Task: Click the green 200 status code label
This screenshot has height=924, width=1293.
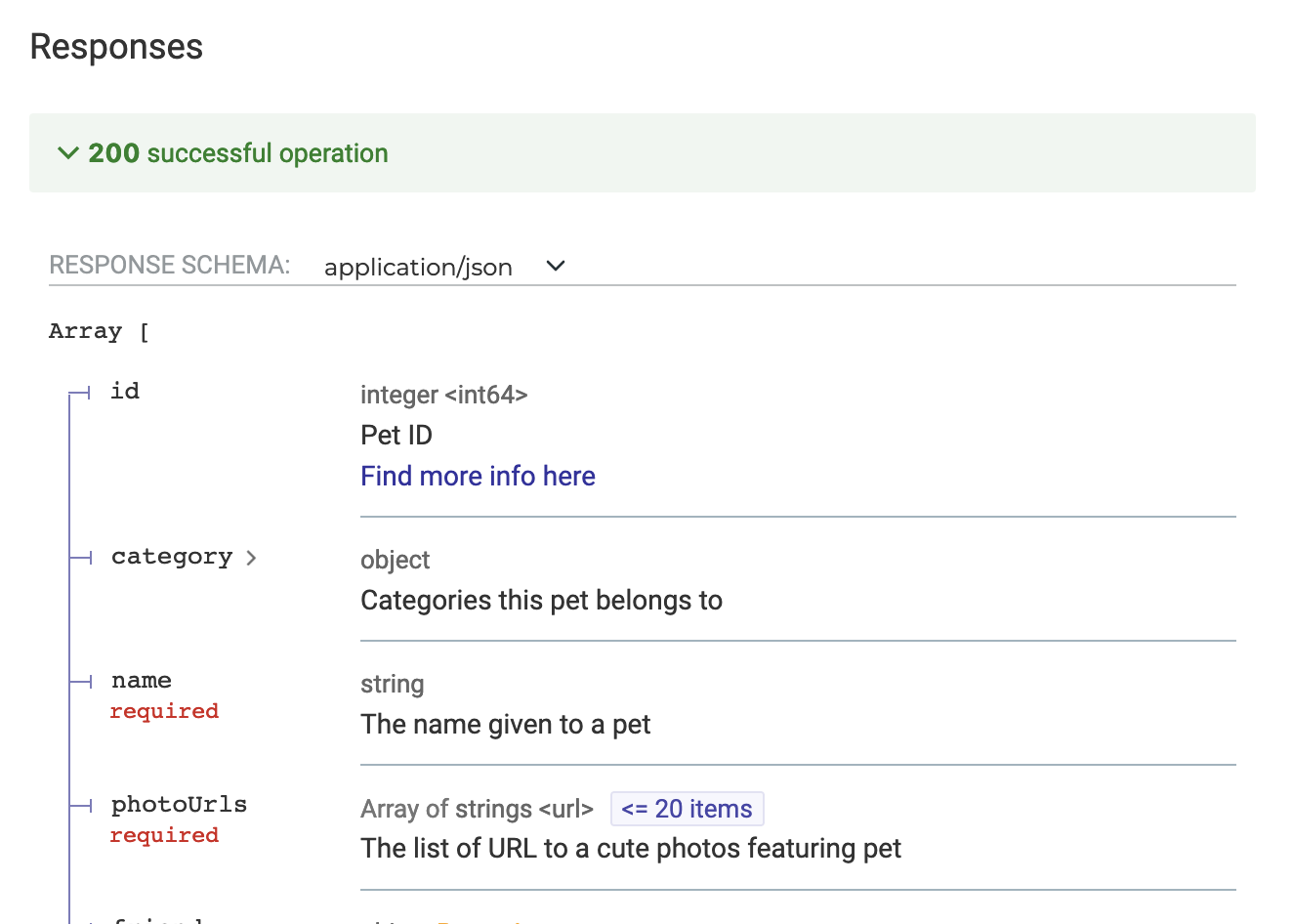Action: coord(112,152)
